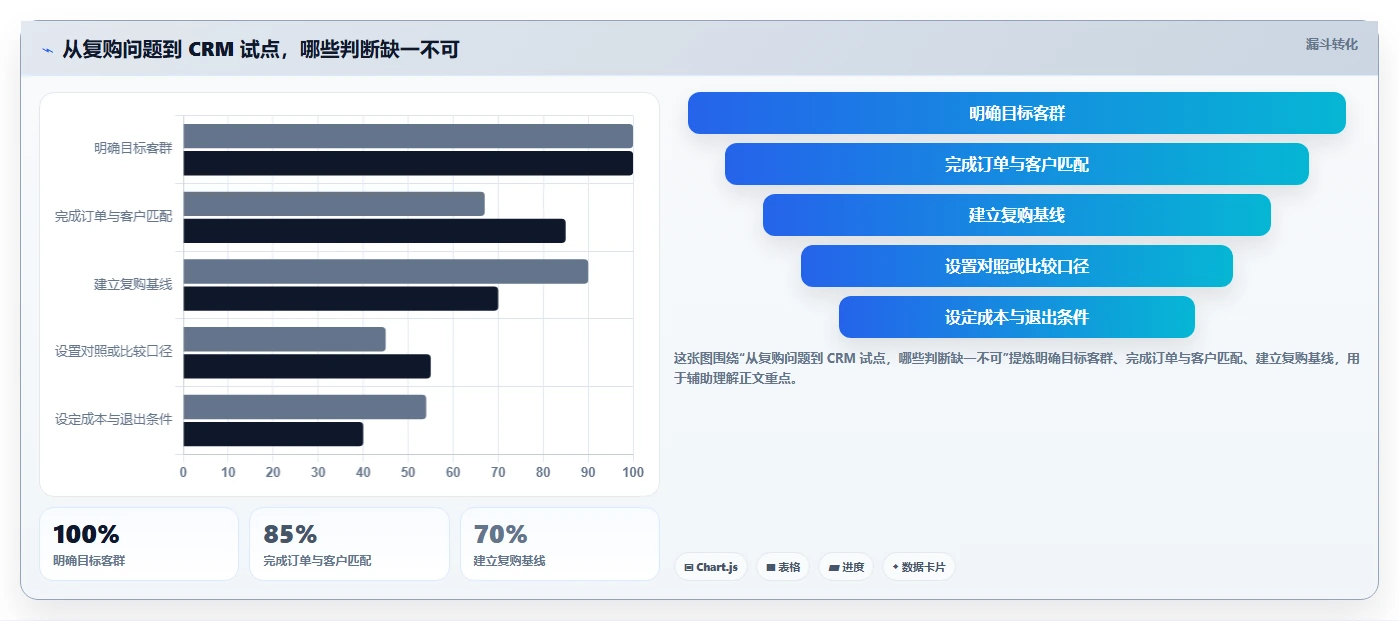Select the 设置对照或比较口径 funnel stage
1399x621 pixels.
tap(1016, 266)
